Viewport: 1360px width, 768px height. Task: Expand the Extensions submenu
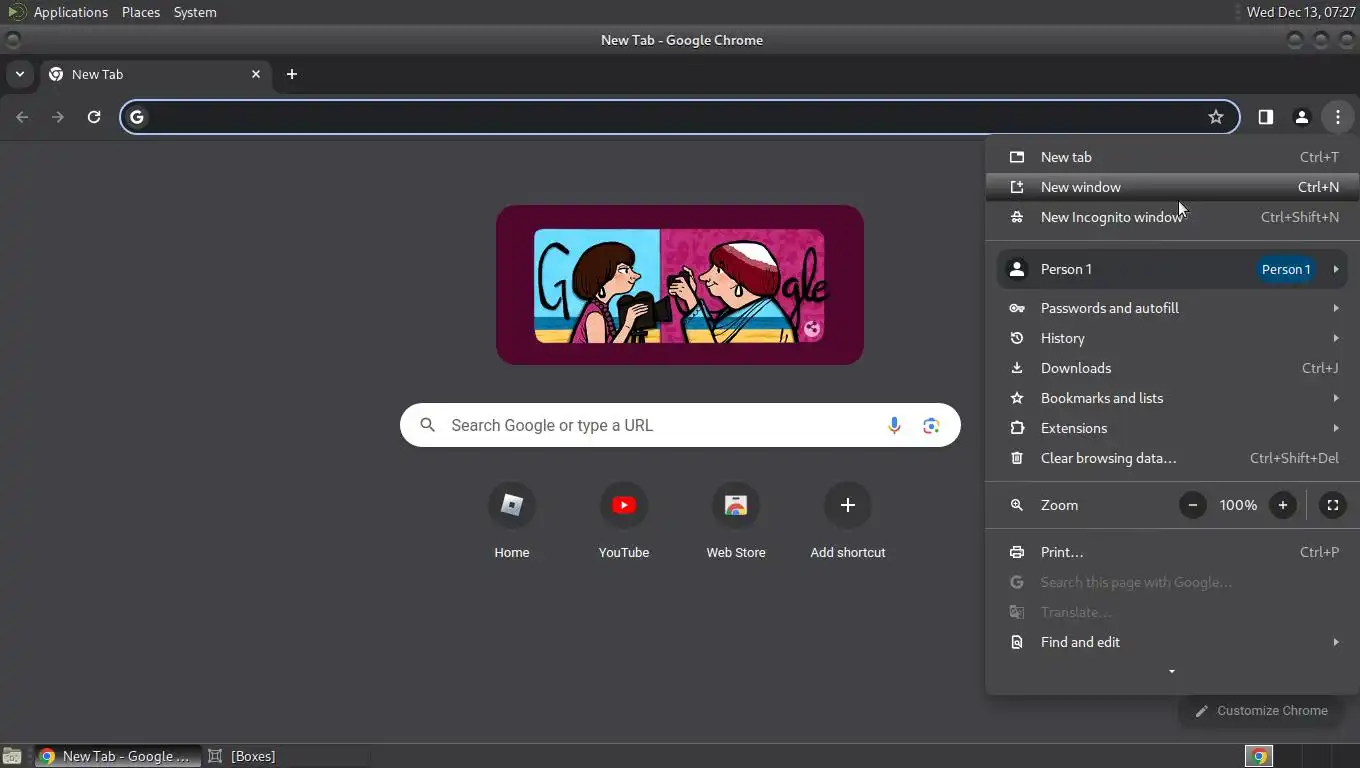click(1172, 428)
